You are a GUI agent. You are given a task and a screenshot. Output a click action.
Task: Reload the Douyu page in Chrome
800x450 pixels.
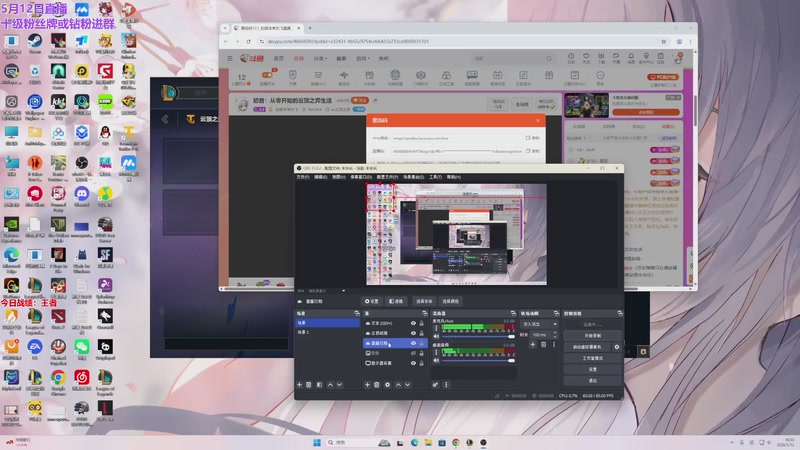(x=248, y=41)
